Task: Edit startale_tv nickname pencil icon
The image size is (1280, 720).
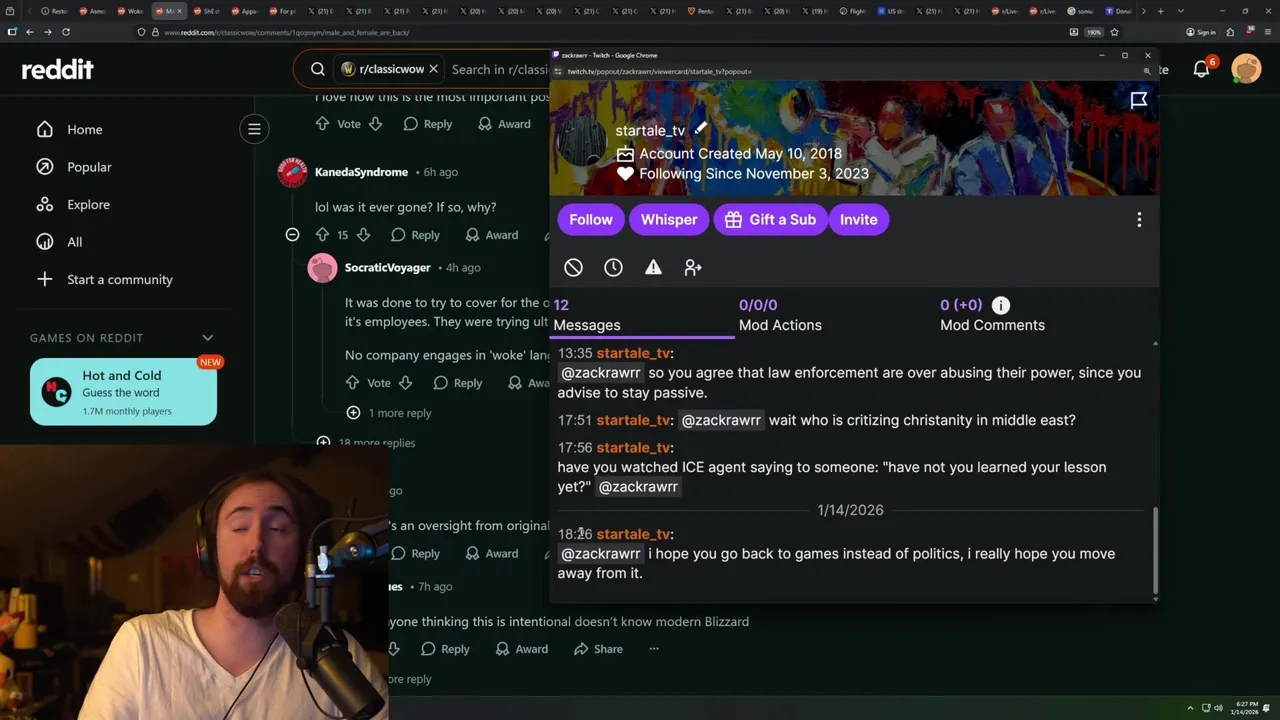Action: 701,128
